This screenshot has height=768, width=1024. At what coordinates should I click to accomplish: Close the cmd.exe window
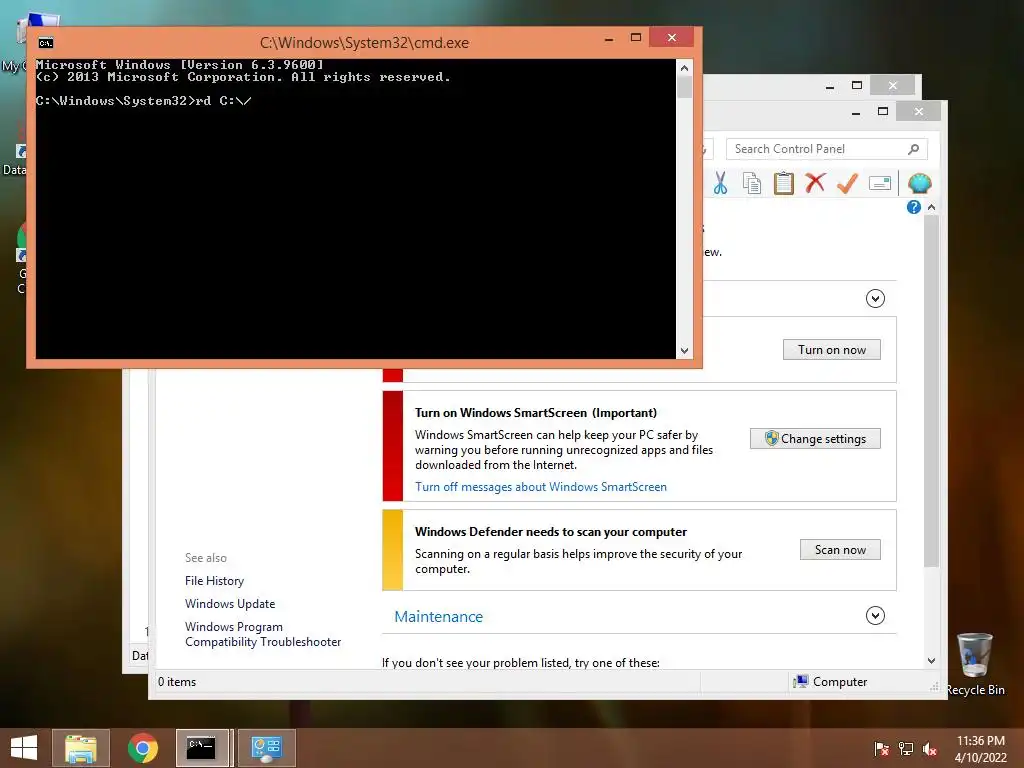click(x=671, y=38)
